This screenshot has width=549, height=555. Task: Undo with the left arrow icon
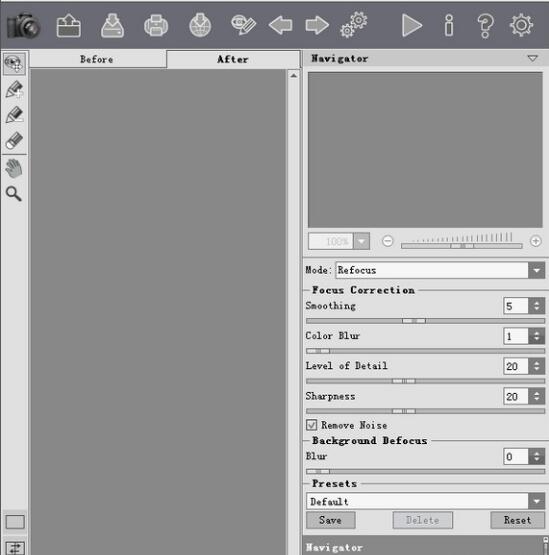pos(281,25)
